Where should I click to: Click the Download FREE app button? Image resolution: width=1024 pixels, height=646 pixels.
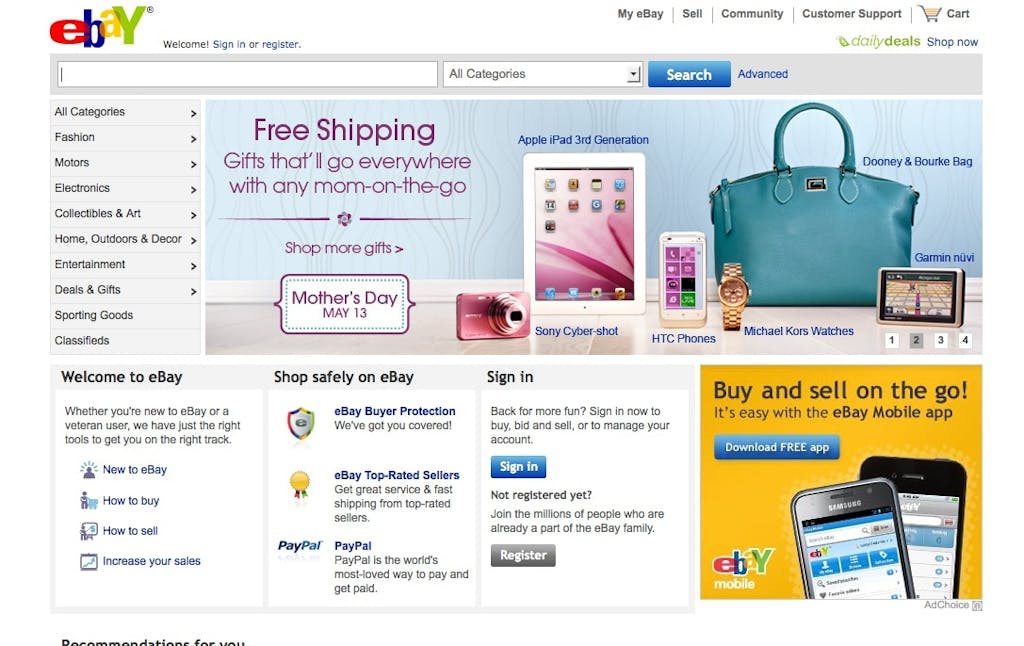(x=776, y=447)
